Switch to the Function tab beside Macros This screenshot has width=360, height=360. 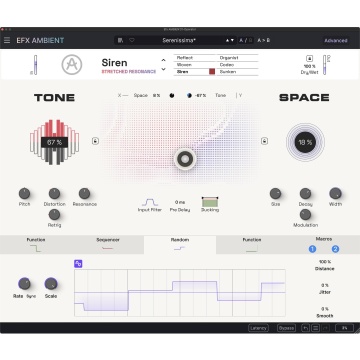pos(252,245)
